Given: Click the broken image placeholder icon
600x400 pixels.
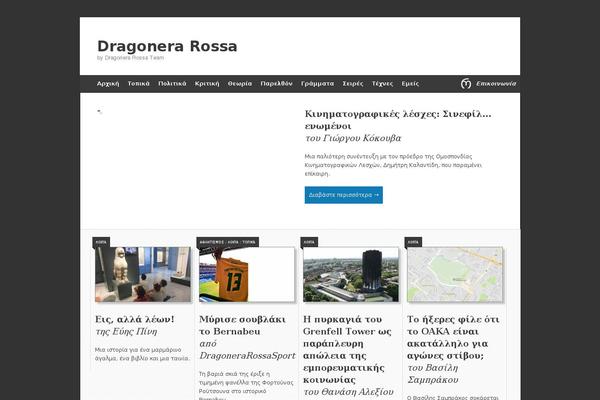Looking at the screenshot, I should tap(99, 111).
